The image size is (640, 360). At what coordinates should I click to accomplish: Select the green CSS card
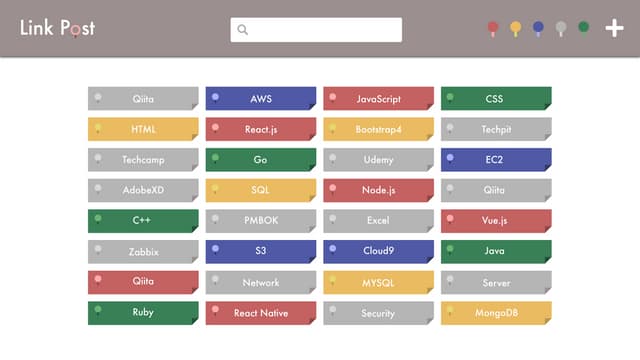(496, 98)
